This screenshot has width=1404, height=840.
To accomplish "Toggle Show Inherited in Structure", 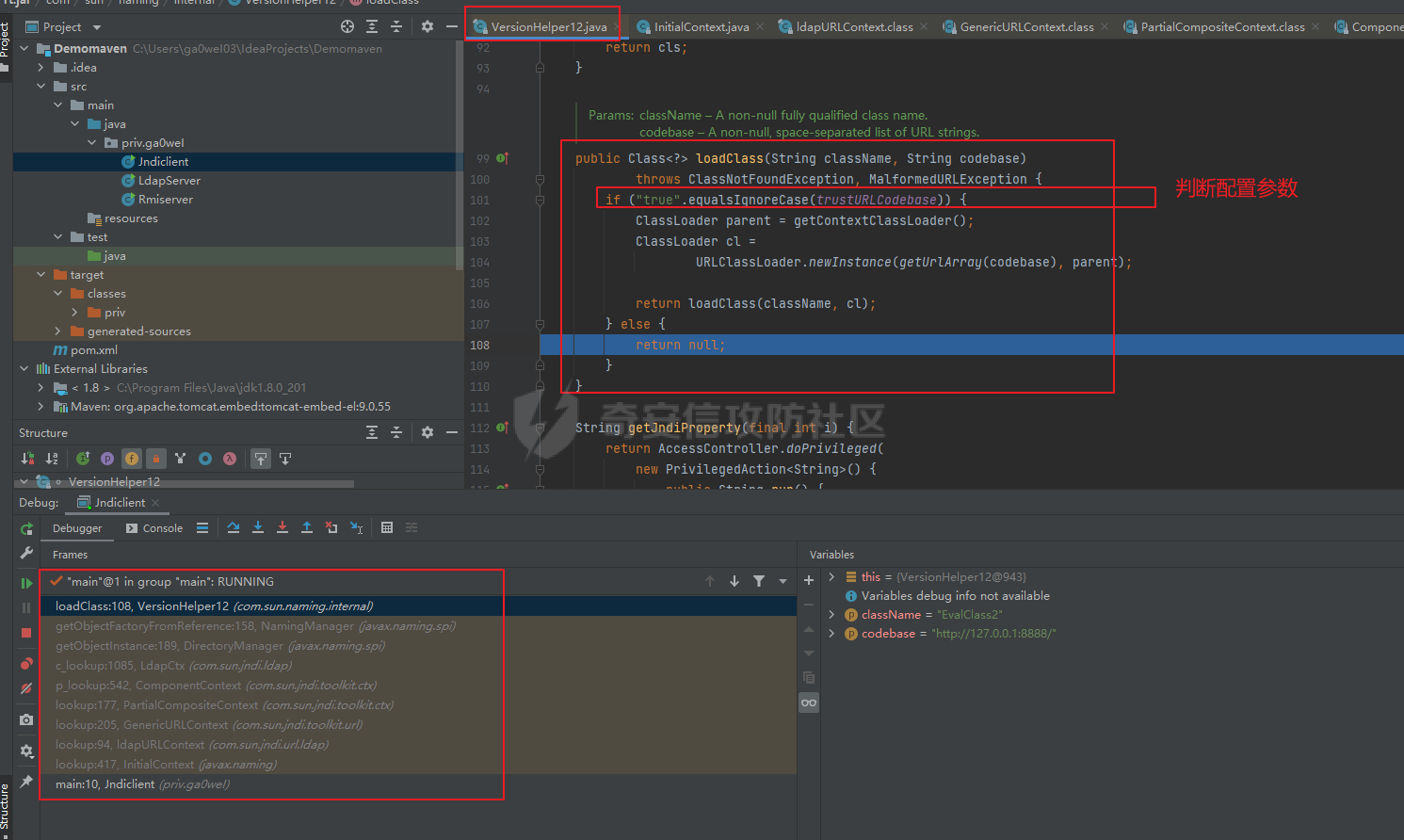I will point(181,459).
